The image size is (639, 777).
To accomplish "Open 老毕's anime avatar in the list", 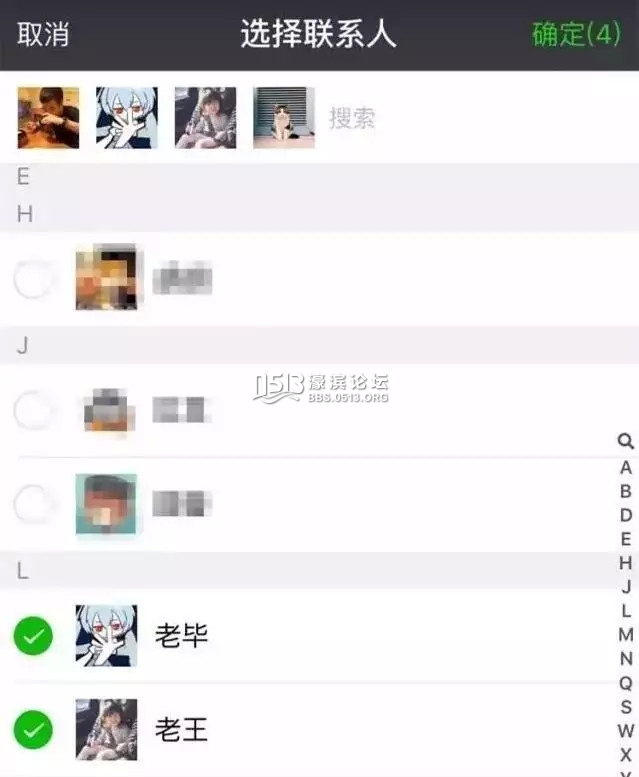I will 106,636.
